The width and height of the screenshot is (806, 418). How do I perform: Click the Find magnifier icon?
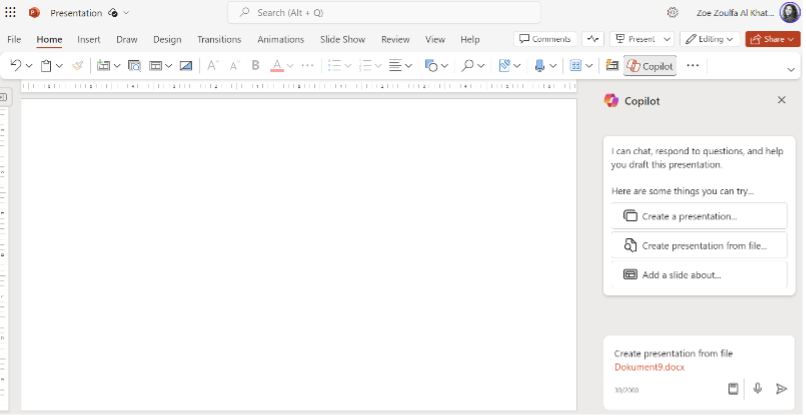click(x=467, y=65)
